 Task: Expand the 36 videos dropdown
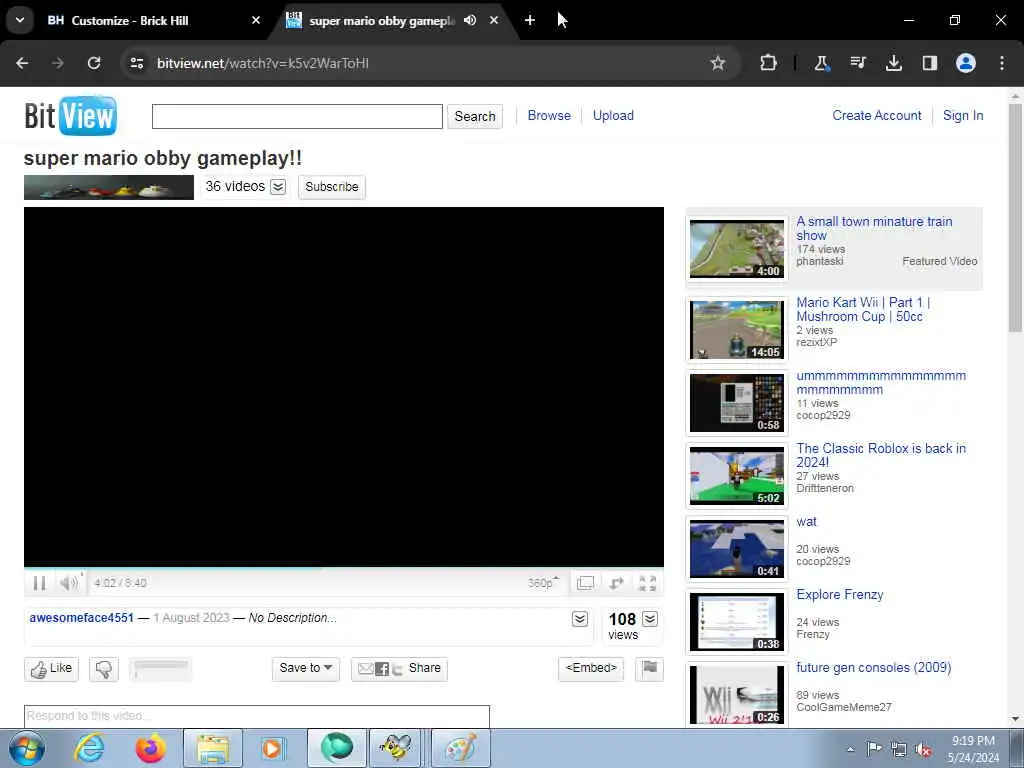pyautogui.click(x=278, y=187)
